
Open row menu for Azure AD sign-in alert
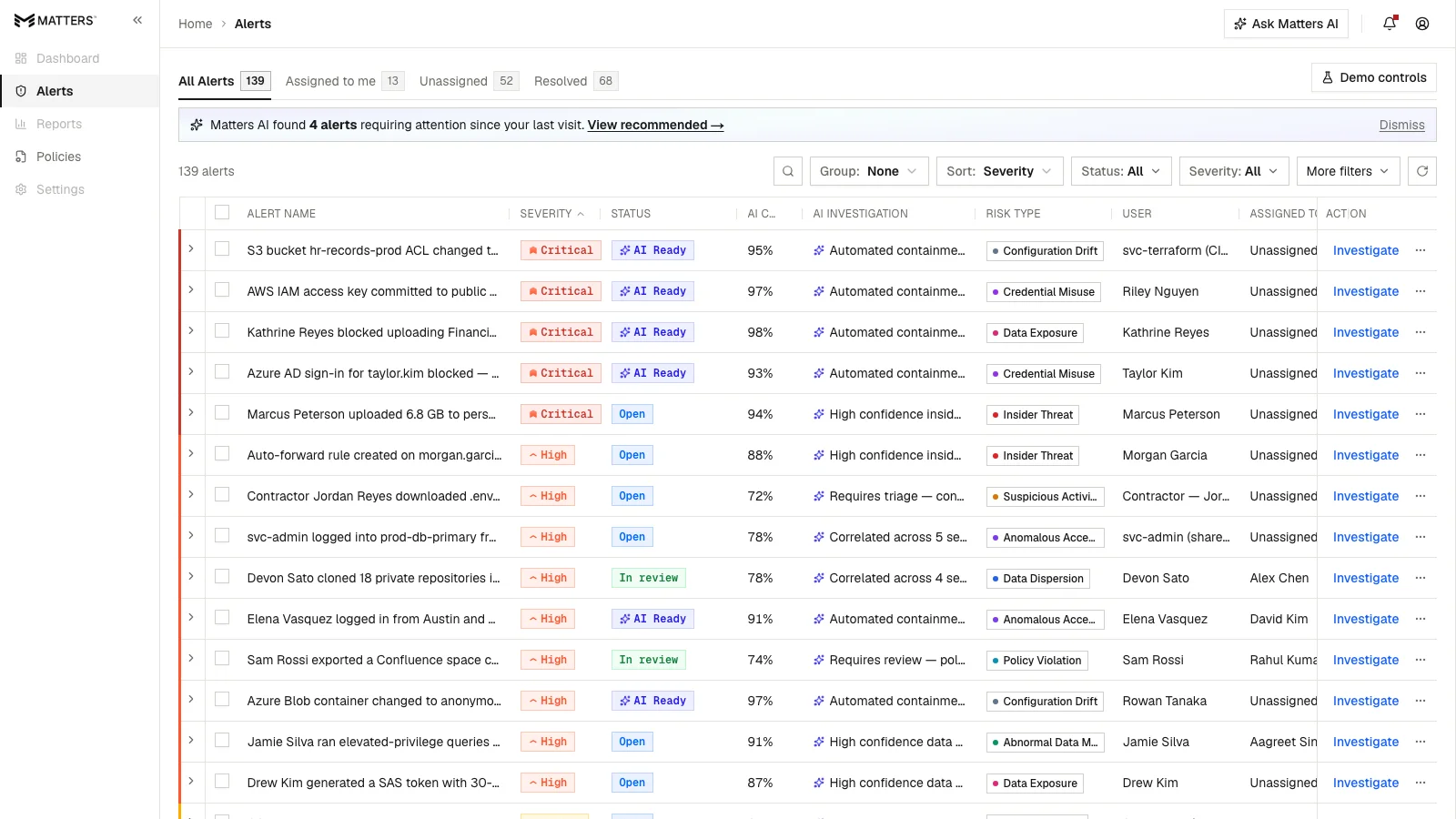[1421, 373]
